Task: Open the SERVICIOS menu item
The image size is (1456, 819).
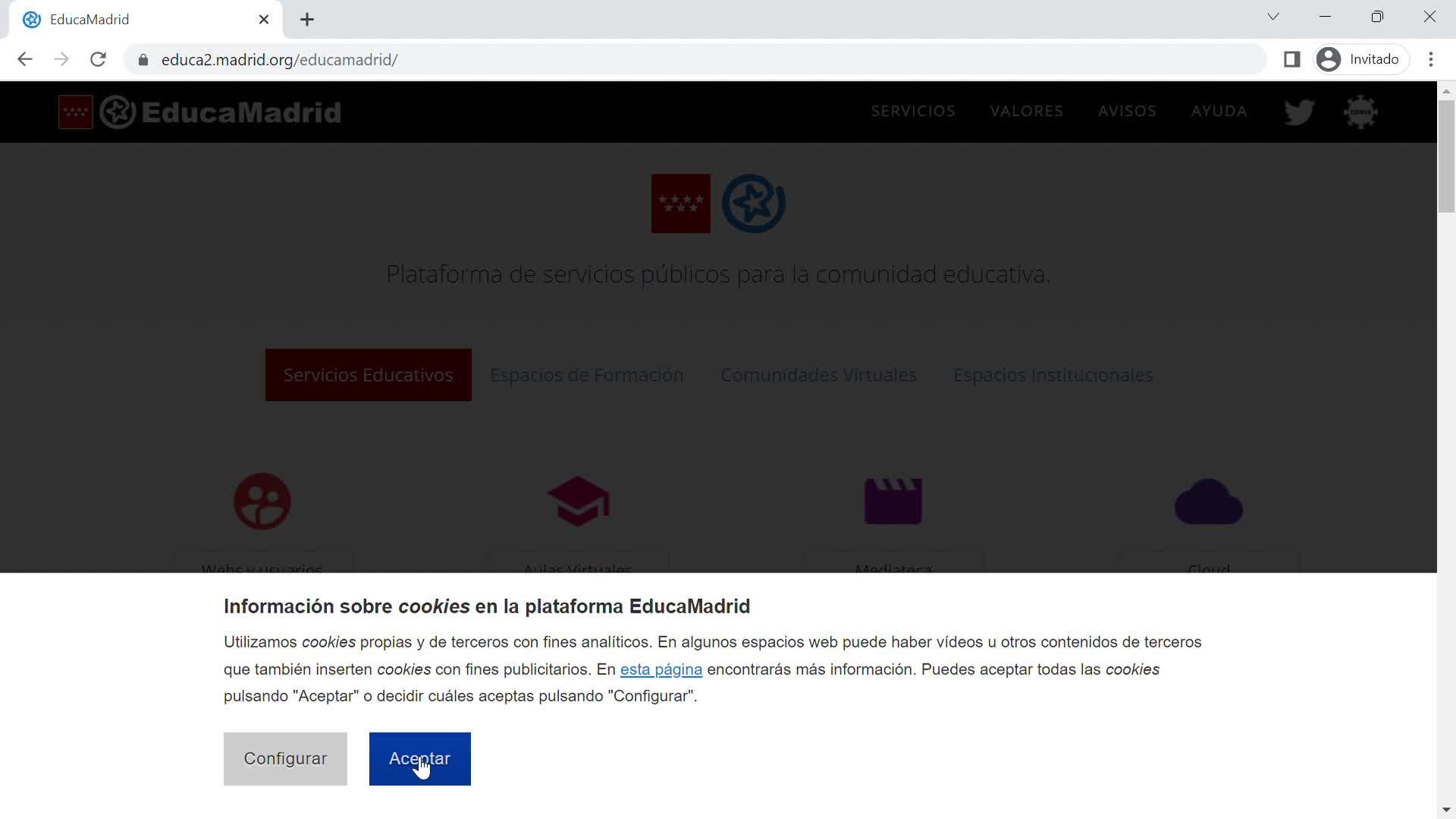Action: 912,111
